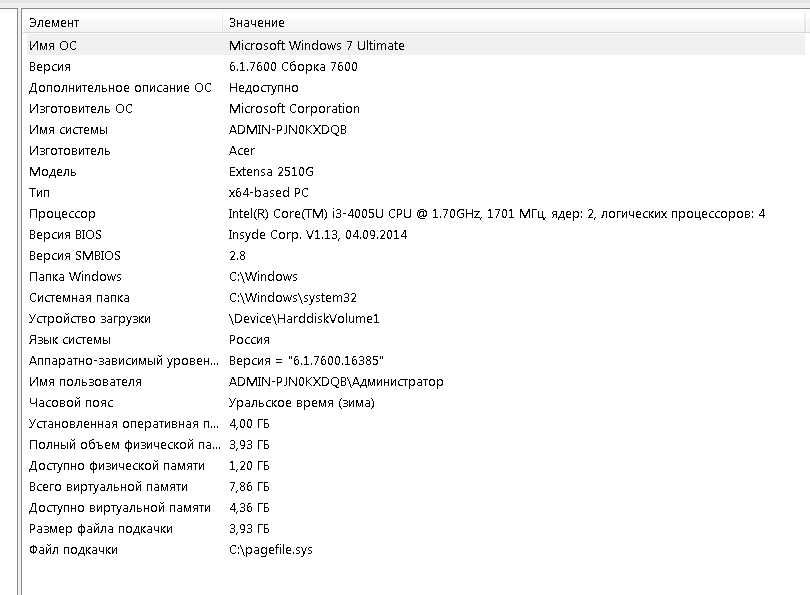Select the Модель Extensa 2510G row
The image size is (810, 595).
(x=415, y=172)
